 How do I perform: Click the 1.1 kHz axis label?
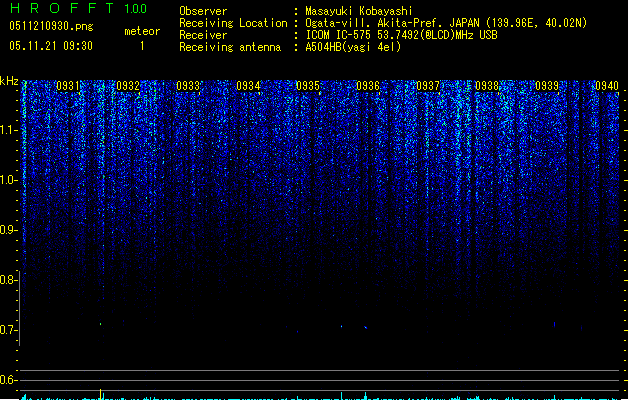point(8,130)
